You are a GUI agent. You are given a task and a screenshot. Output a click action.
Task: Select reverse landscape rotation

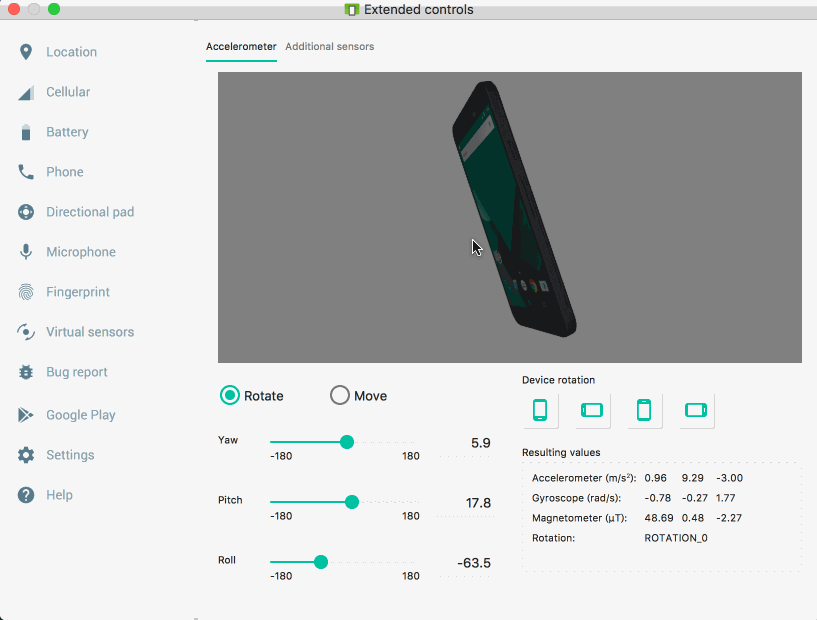pos(696,410)
